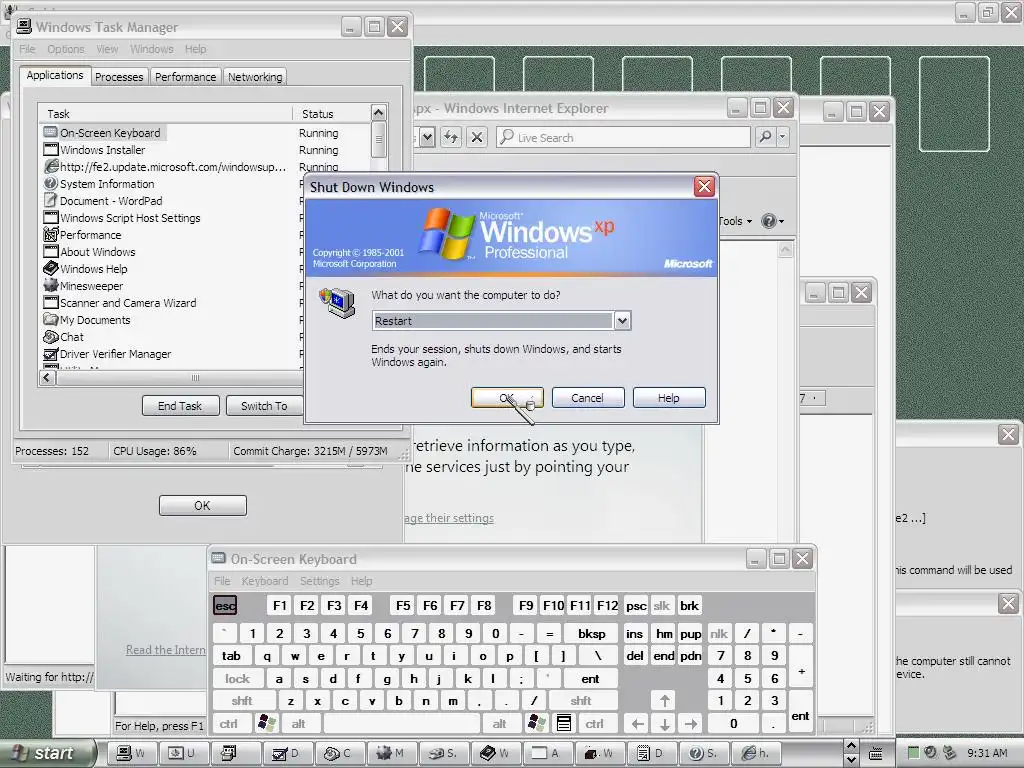Open the address bar dropdown in Internet Explorer
The height and width of the screenshot is (768, 1024).
click(x=427, y=137)
